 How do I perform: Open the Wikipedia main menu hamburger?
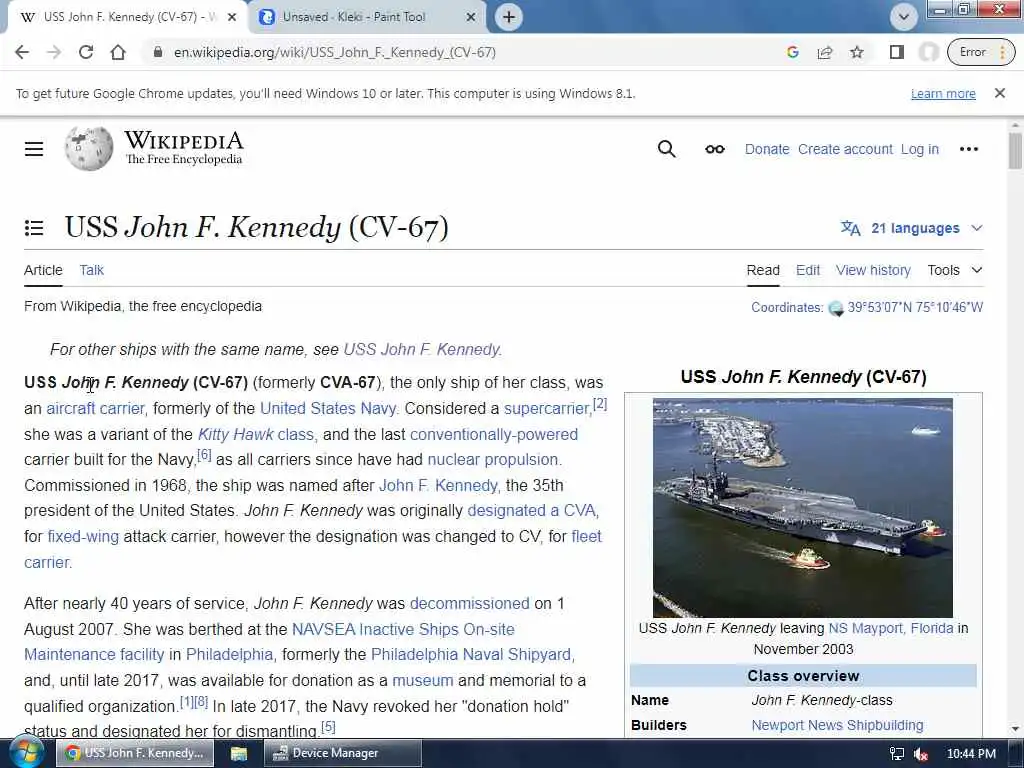[x=34, y=149]
